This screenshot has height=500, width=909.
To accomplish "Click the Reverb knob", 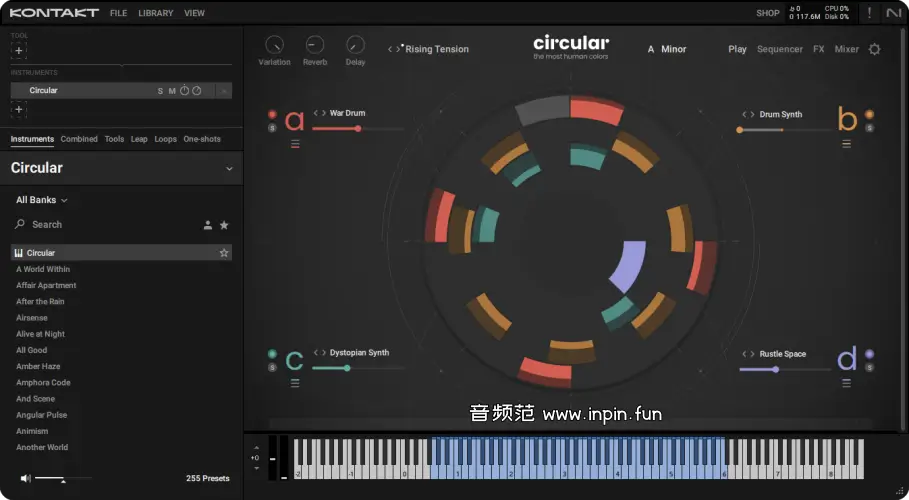I will [x=315, y=45].
